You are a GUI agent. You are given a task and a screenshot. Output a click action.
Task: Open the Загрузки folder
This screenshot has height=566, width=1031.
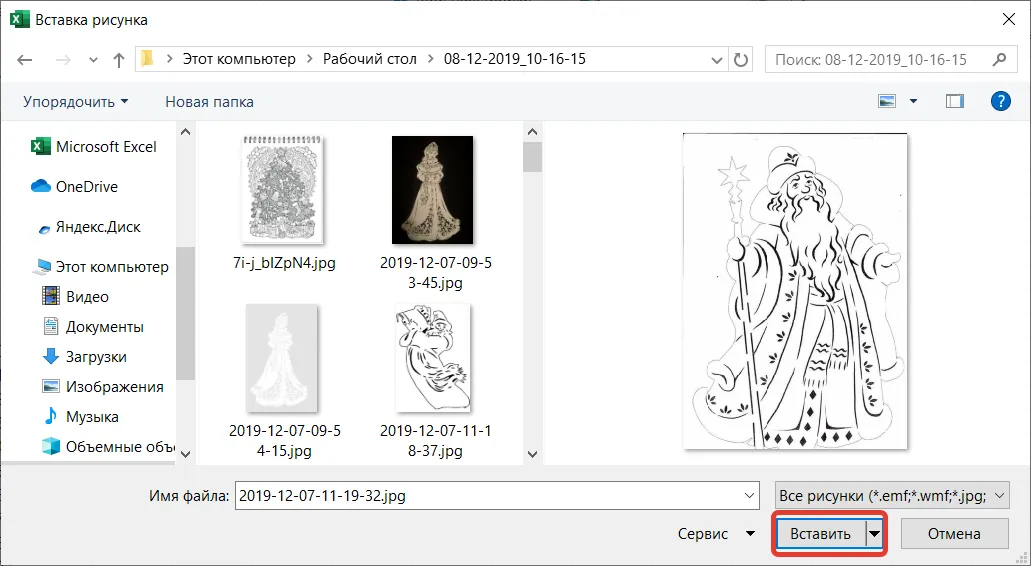click(x=84, y=357)
